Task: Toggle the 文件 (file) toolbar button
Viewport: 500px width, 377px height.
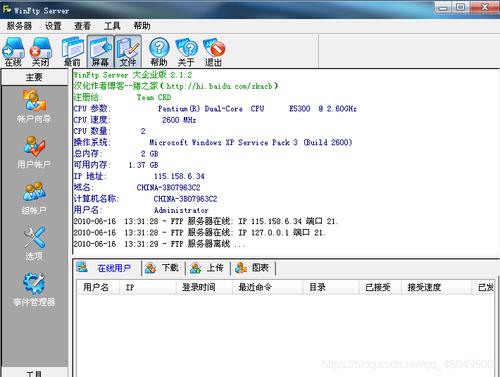Action: click(128, 51)
